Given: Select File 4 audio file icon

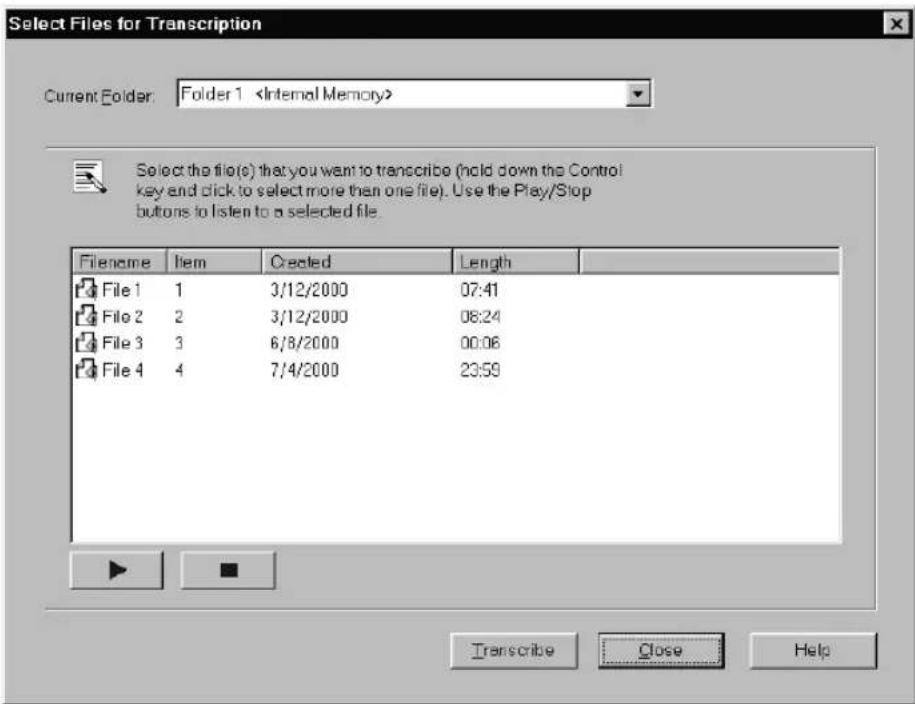Looking at the screenshot, I should [86, 370].
